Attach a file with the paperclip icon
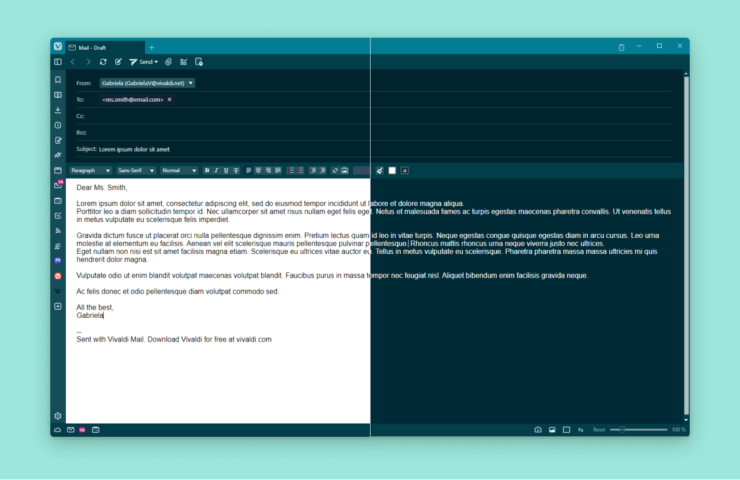Viewport: 740px width, 480px height. pos(168,62)
